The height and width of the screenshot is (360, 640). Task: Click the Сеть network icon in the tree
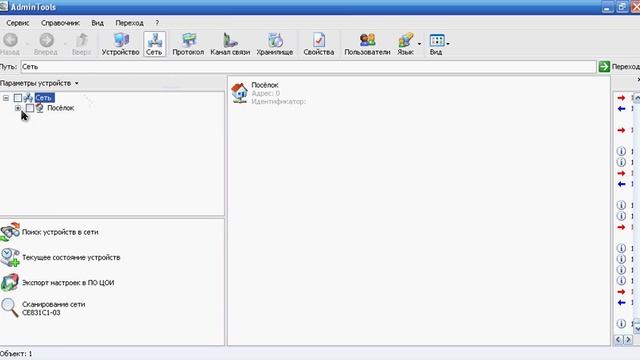pyautogui.click(x=28, y=98)
